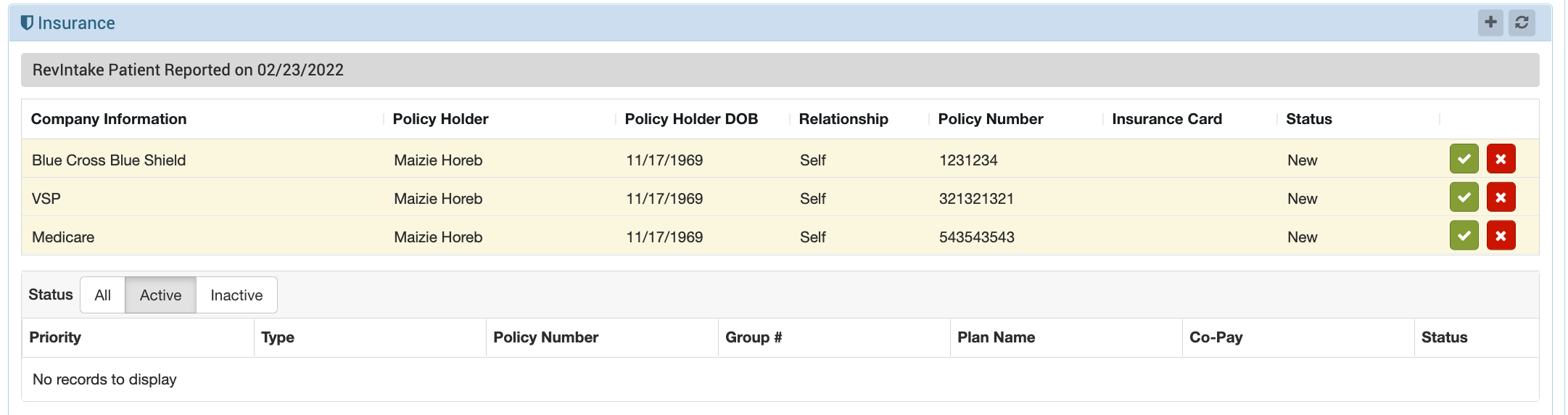Click the Priority column header
Viewport: 1568px width, 415px height.
55,337
